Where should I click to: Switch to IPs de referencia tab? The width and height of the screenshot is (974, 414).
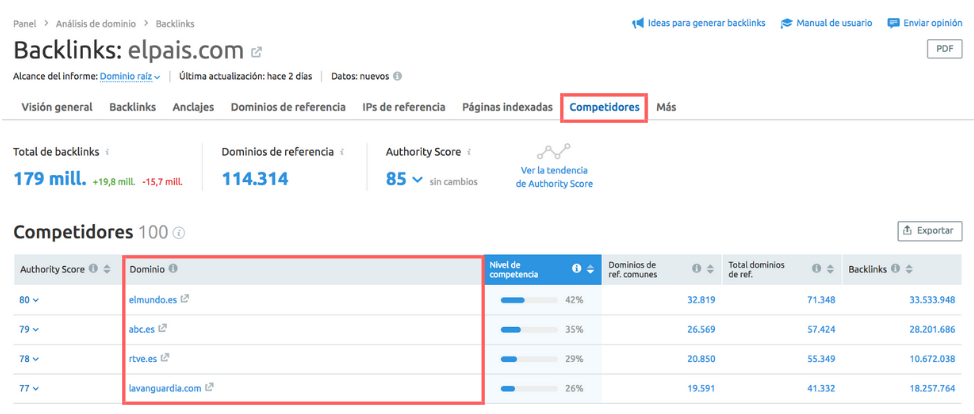pos(404,107)
